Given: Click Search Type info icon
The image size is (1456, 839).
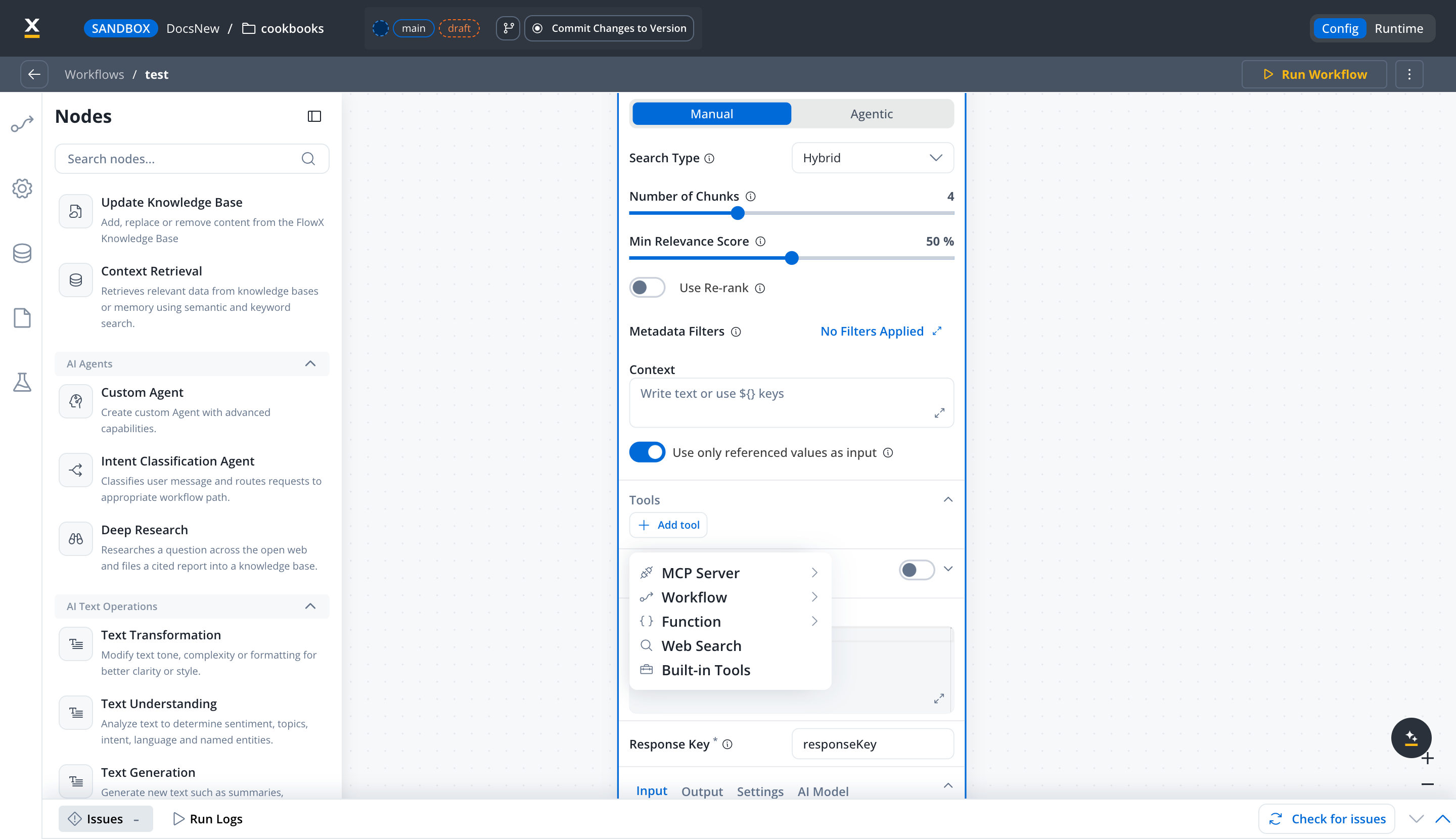Looking at the screenshot, I should 710,159.
